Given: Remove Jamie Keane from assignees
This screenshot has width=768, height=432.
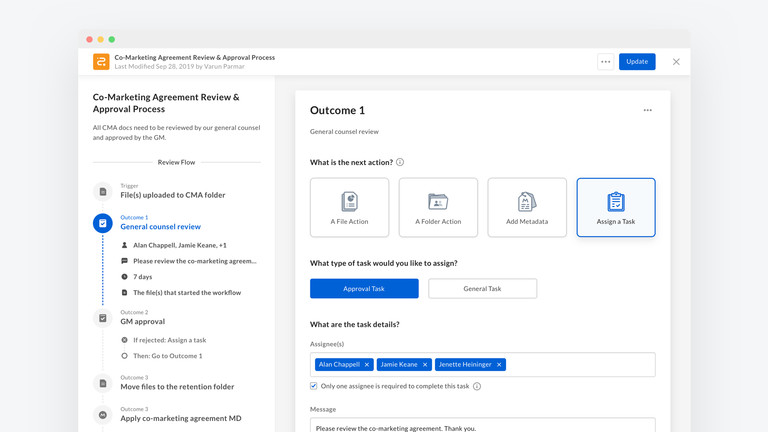Looking at the screenshot, I should click(425, 365).
